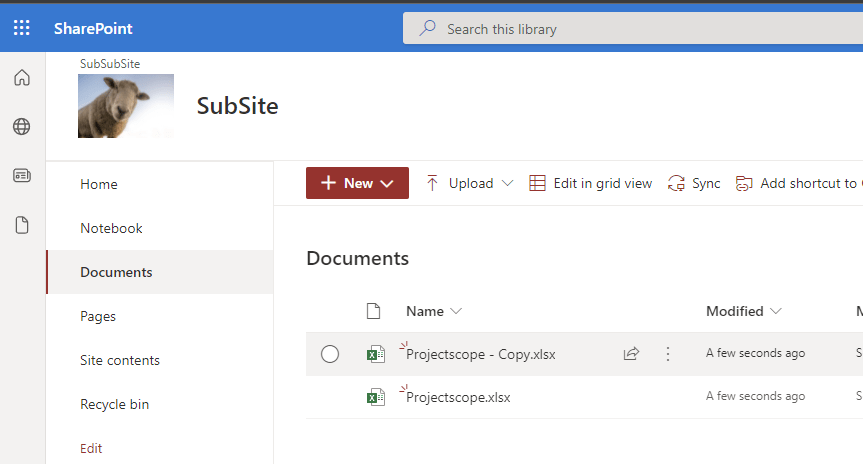Open the Modified column header dropdown

click(743, 311)
